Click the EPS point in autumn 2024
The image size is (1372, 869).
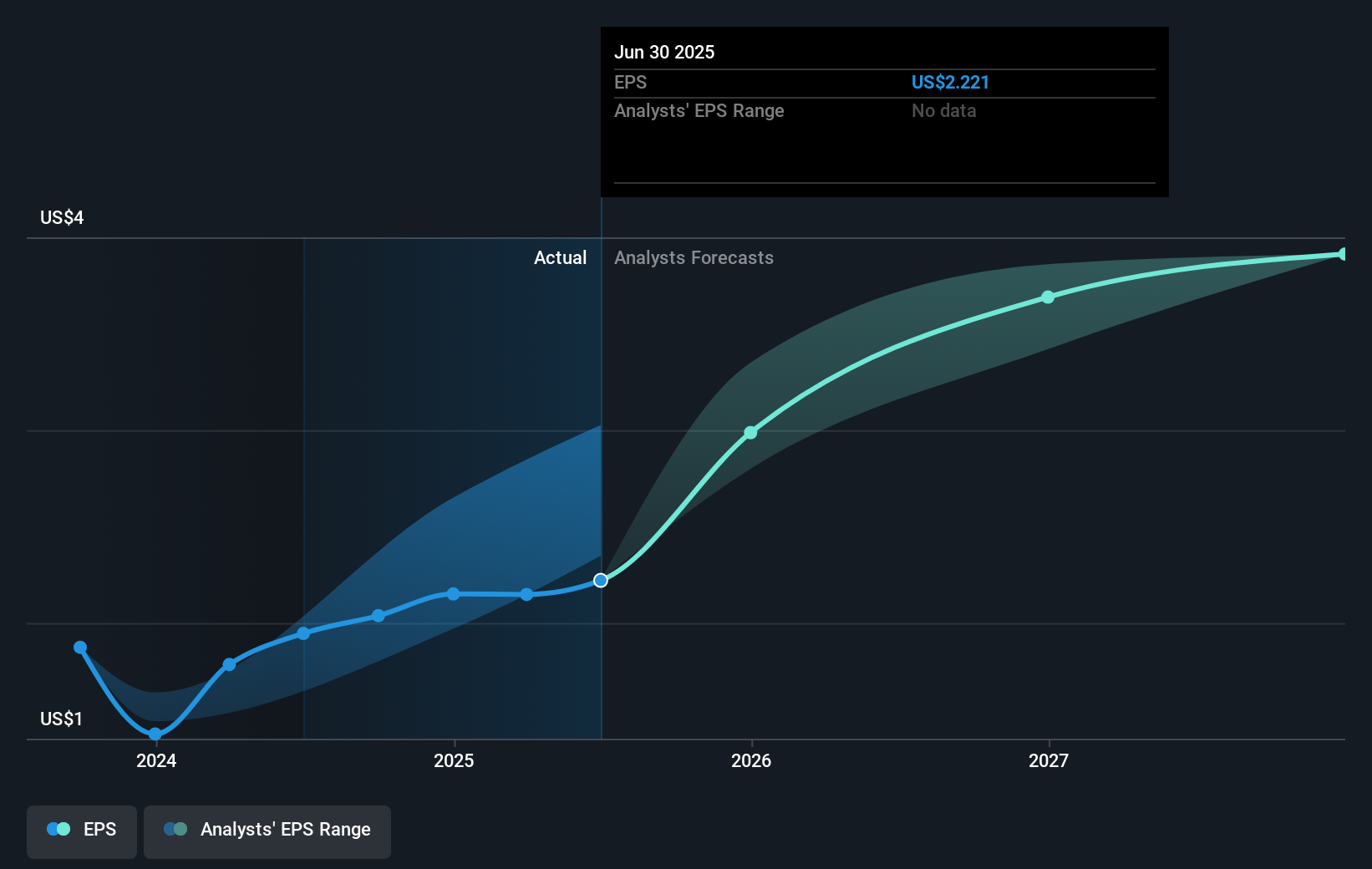[x=378, y=615]
